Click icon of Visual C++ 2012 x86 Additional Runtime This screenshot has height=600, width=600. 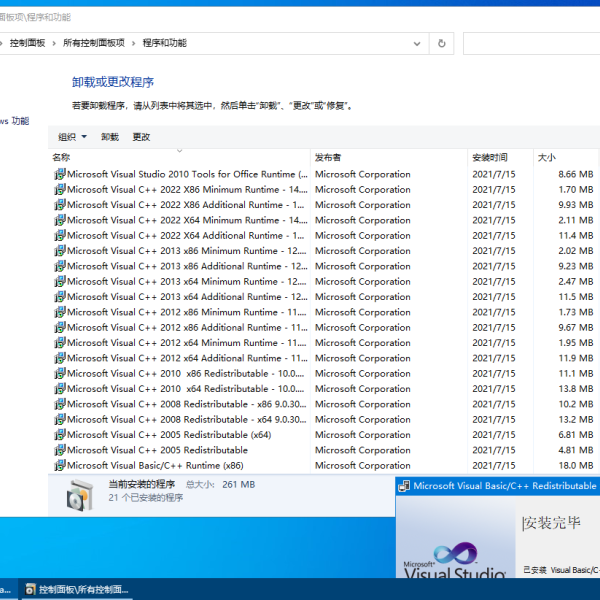tap(60, 328)
